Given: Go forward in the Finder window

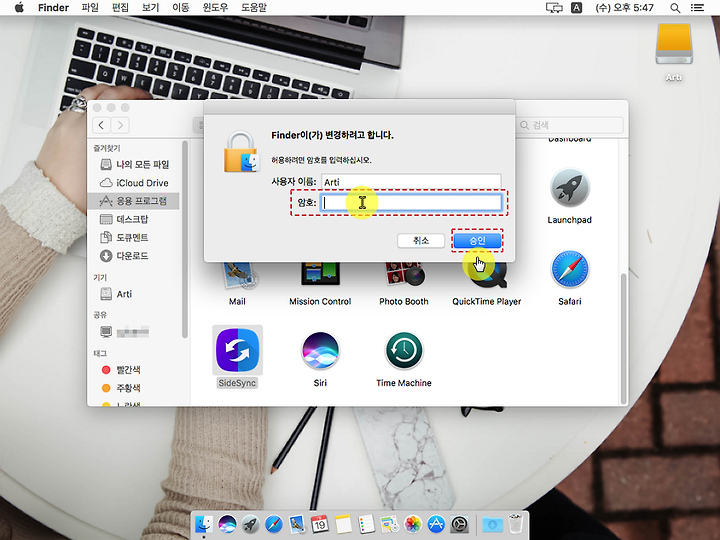Looking at the screenshot, I should click(x=120, y=125).
